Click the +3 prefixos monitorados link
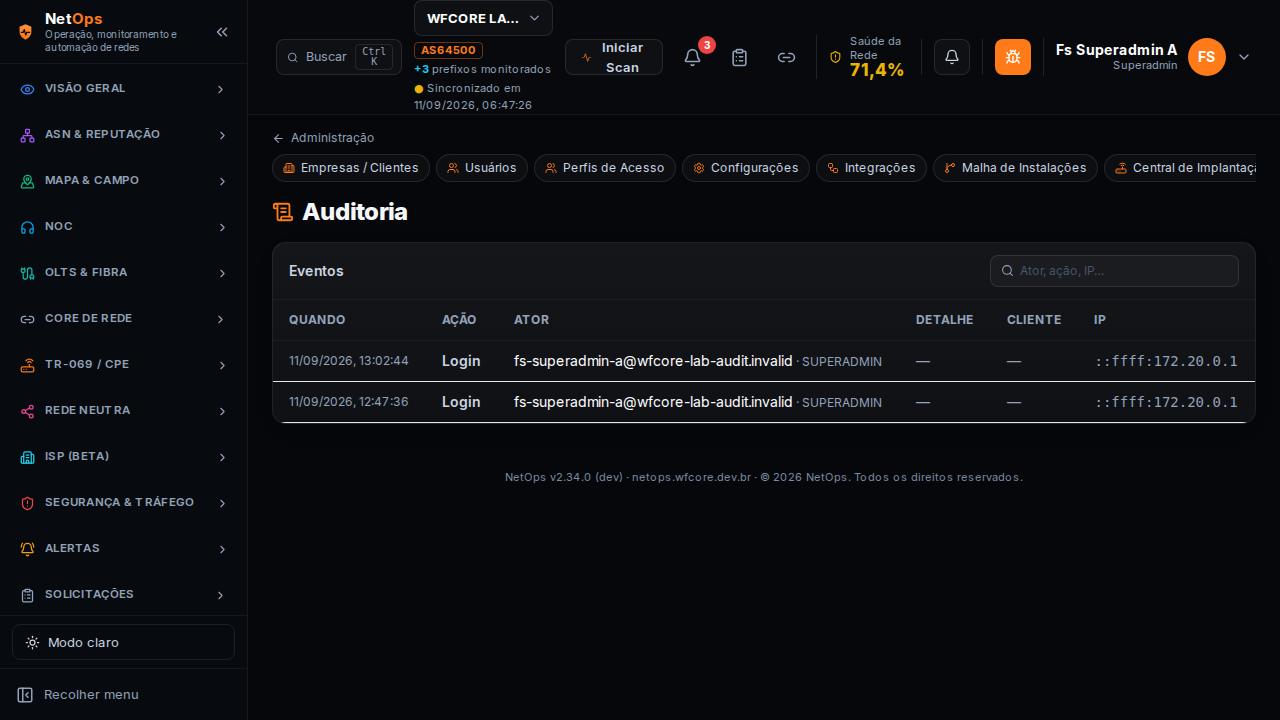The image size is (1280, 720). point(482,69)
